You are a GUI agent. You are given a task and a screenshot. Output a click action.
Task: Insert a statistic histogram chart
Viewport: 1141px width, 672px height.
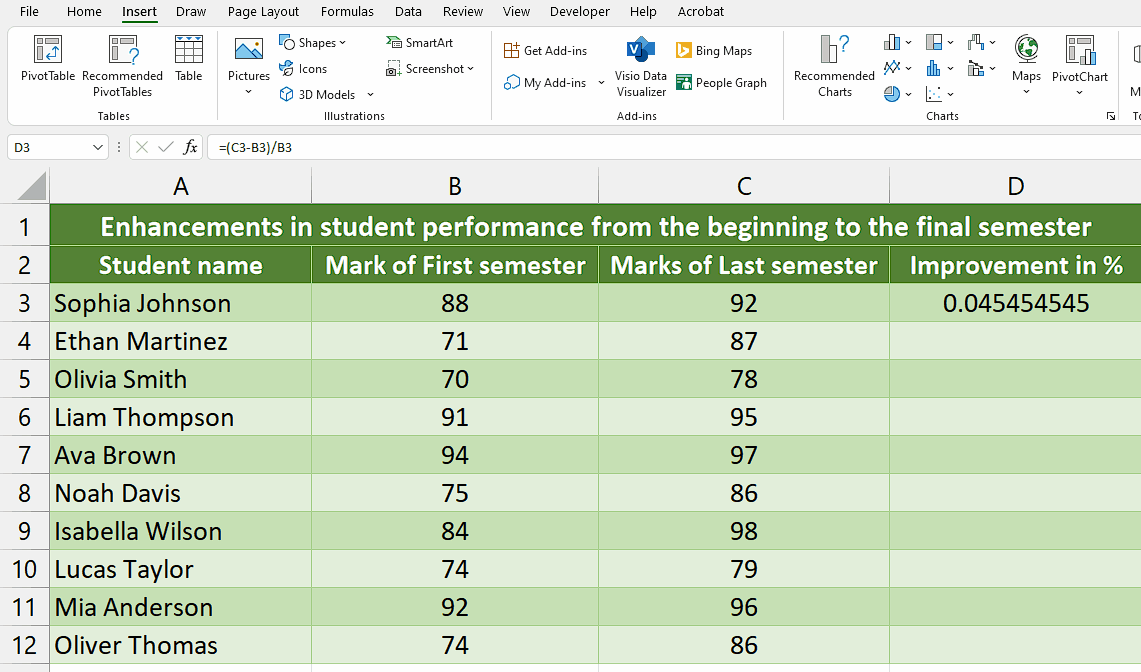click(x=934, y=68)
